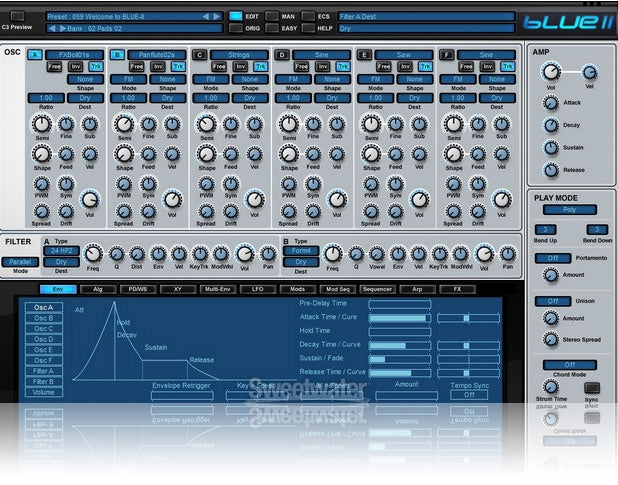
Task: Adjust Stereo Spread knob
Action: (551, 339)
